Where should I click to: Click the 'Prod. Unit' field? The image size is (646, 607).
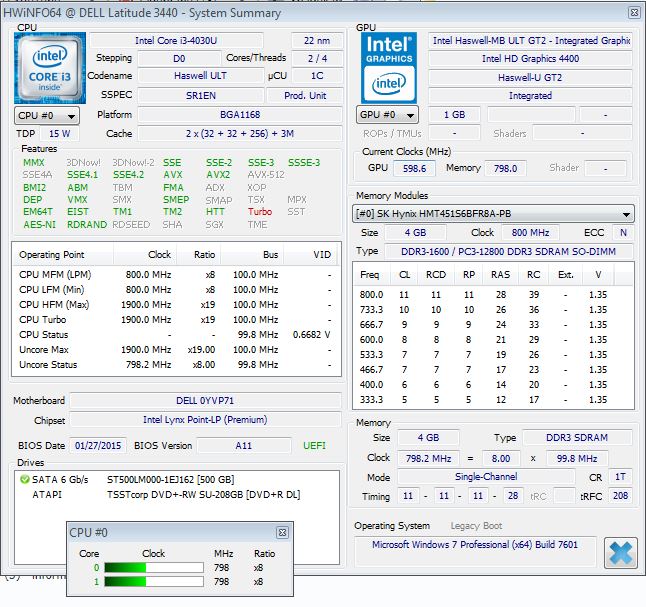pos(305,96)
